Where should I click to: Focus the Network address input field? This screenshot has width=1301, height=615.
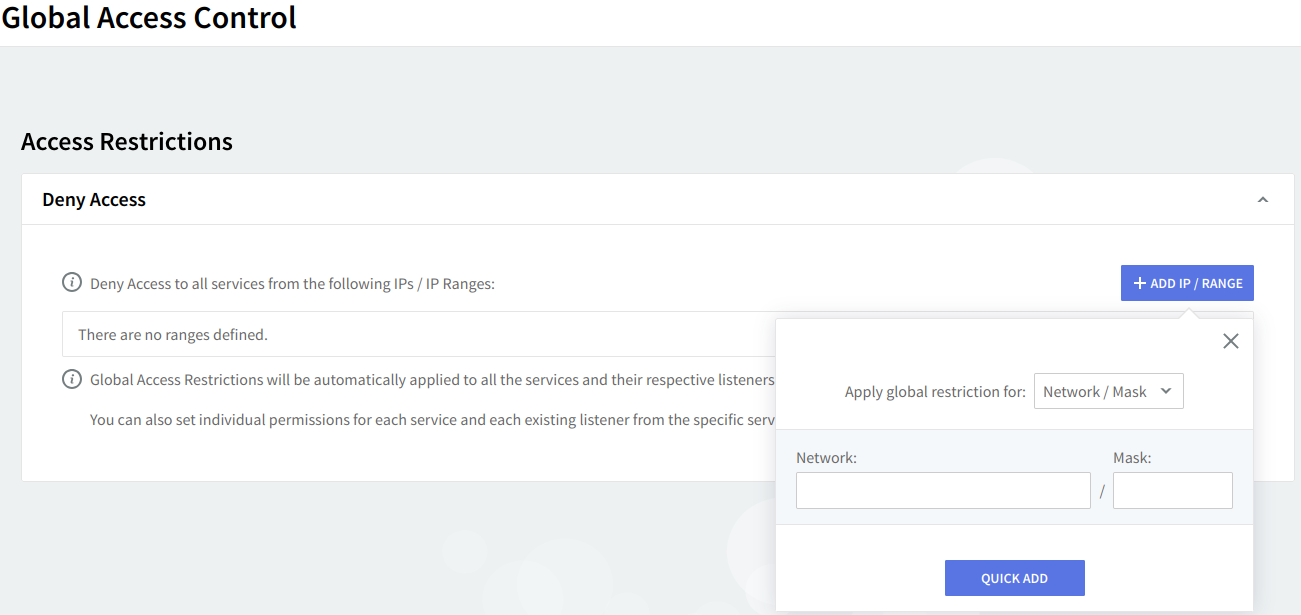coord(942,491)
